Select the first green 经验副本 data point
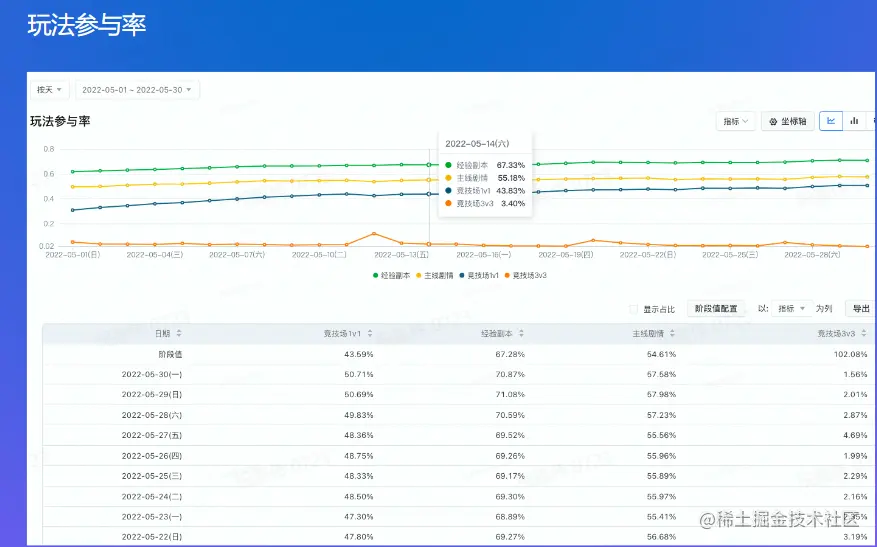 73,172
